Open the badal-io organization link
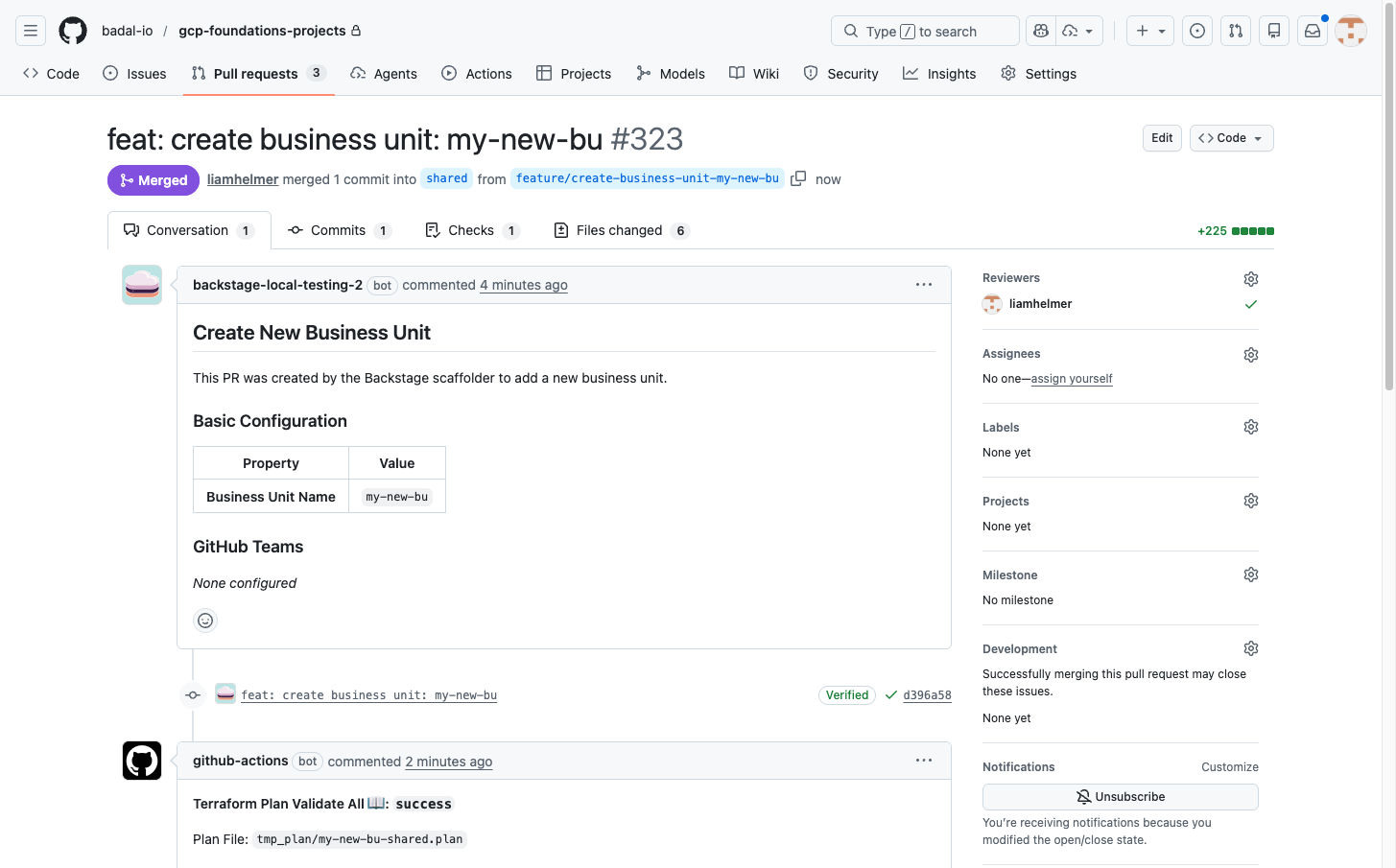 128,31
